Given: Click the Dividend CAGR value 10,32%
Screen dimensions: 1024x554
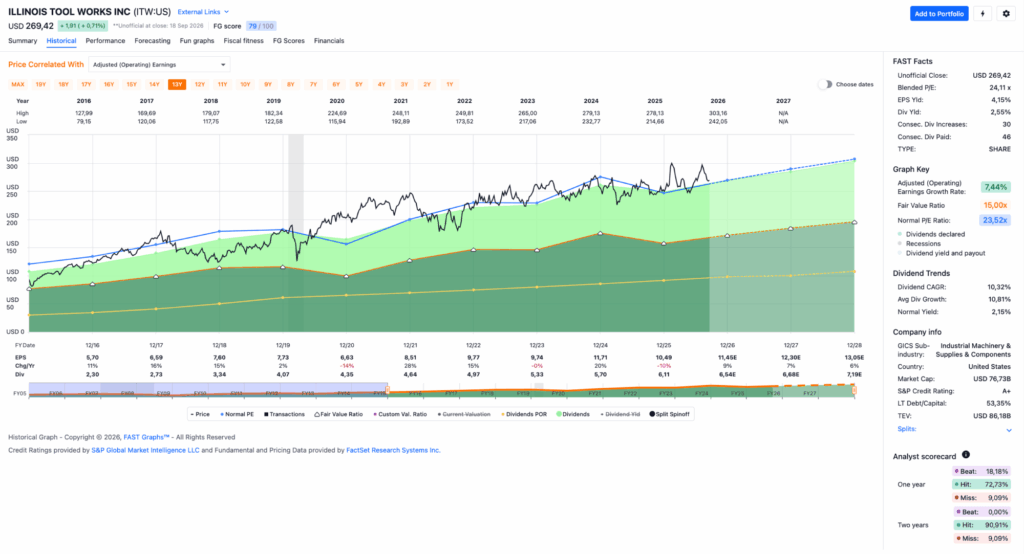Looking at the screenshot, I should 999,287.
